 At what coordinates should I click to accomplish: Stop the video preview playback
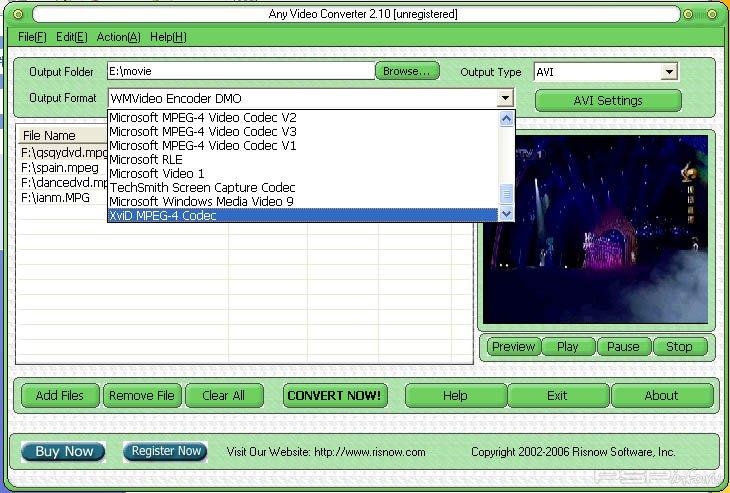point(679,347)
